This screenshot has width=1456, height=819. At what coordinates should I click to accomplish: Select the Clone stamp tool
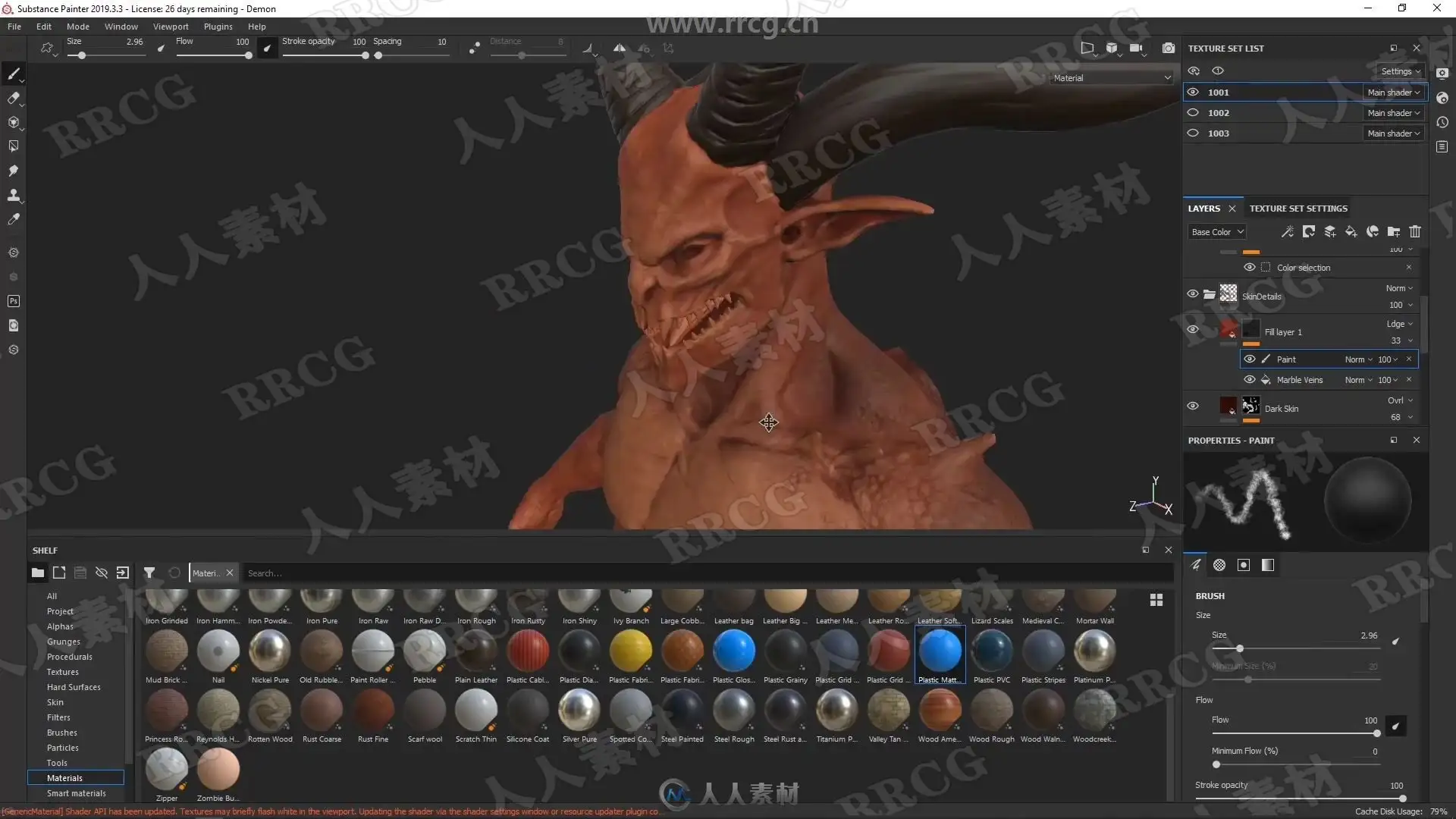coord(13,195)
